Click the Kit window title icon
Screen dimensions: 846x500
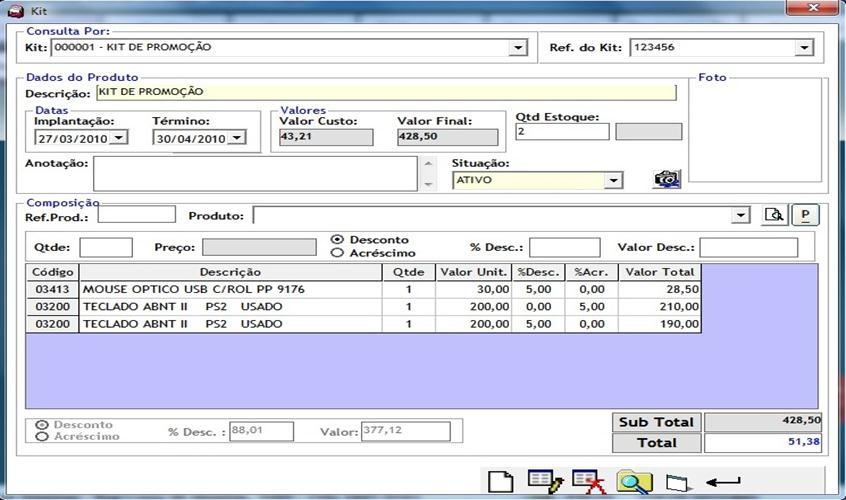pos(17,11)
